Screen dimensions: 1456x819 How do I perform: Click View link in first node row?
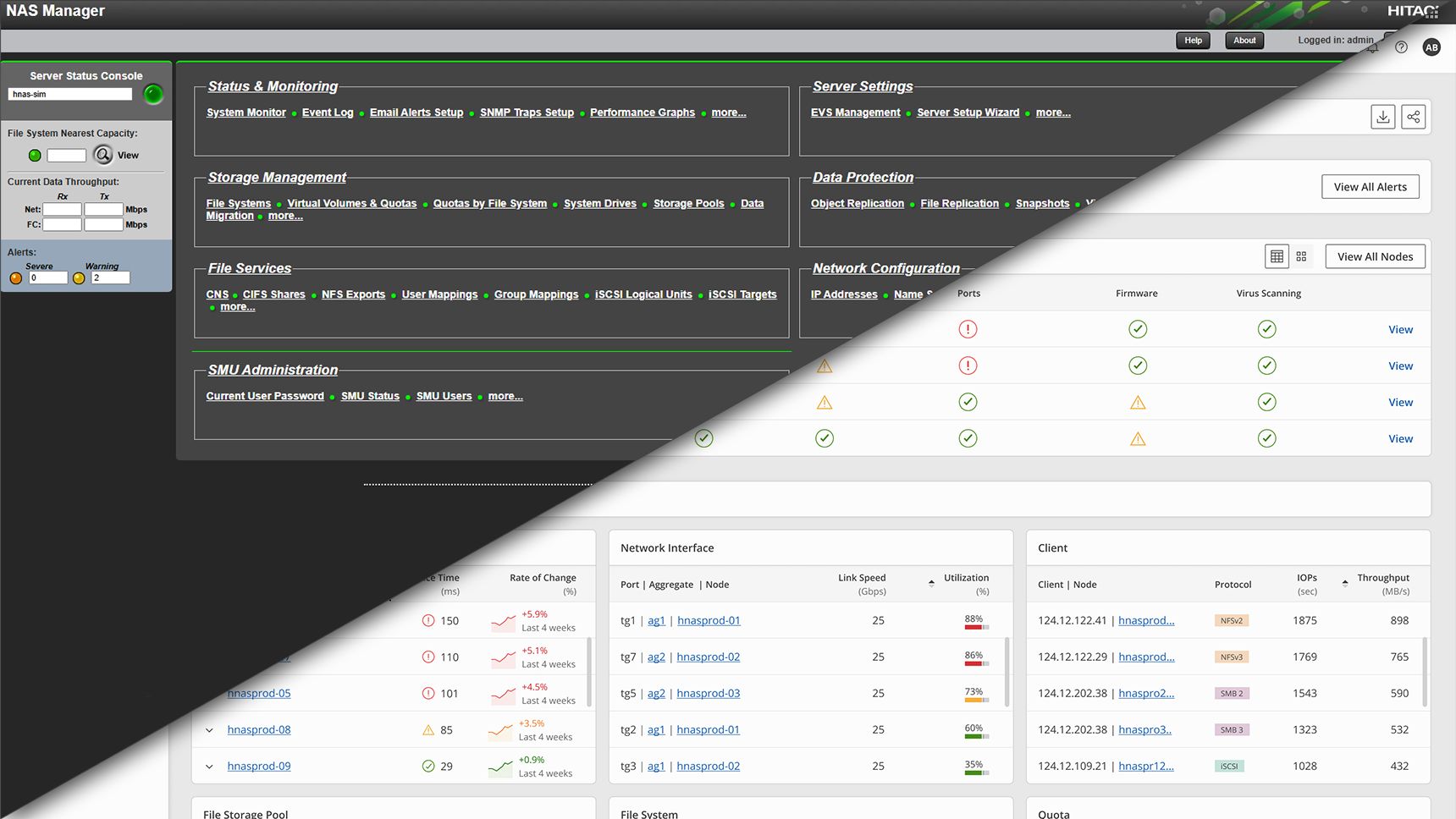[x=1400, y=330]
